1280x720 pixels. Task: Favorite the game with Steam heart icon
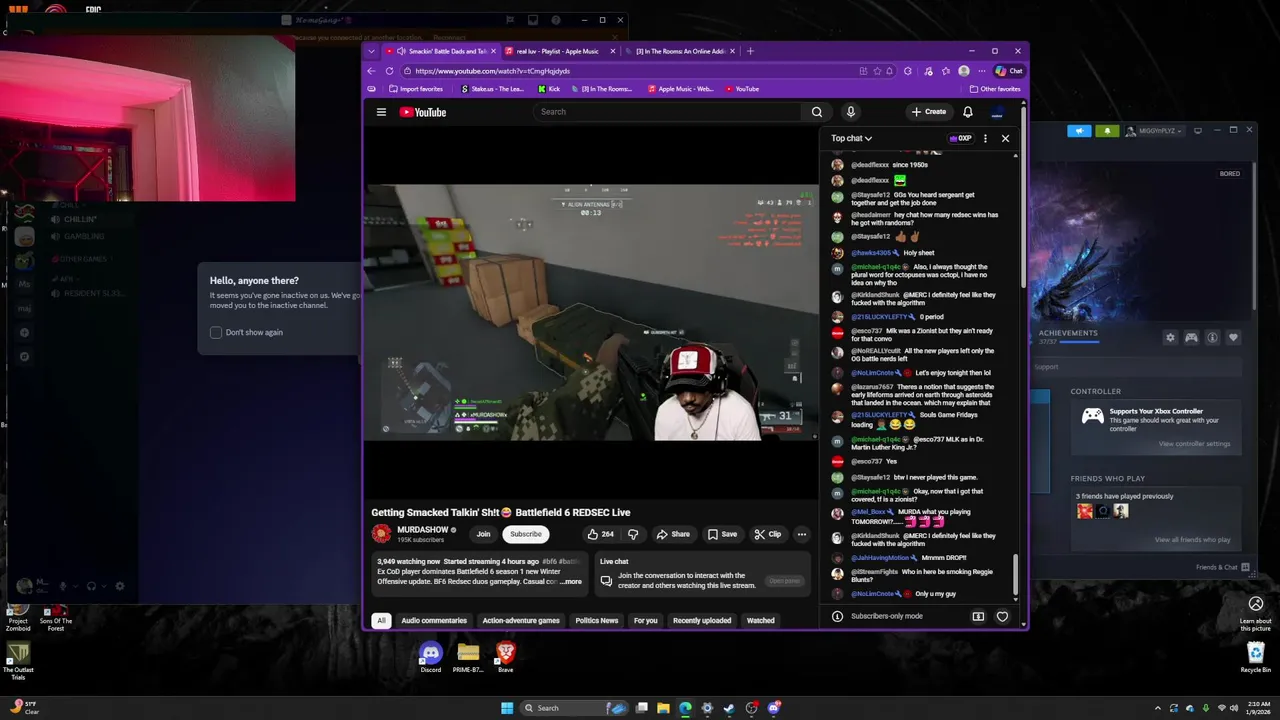click(x=1233, y=338)
